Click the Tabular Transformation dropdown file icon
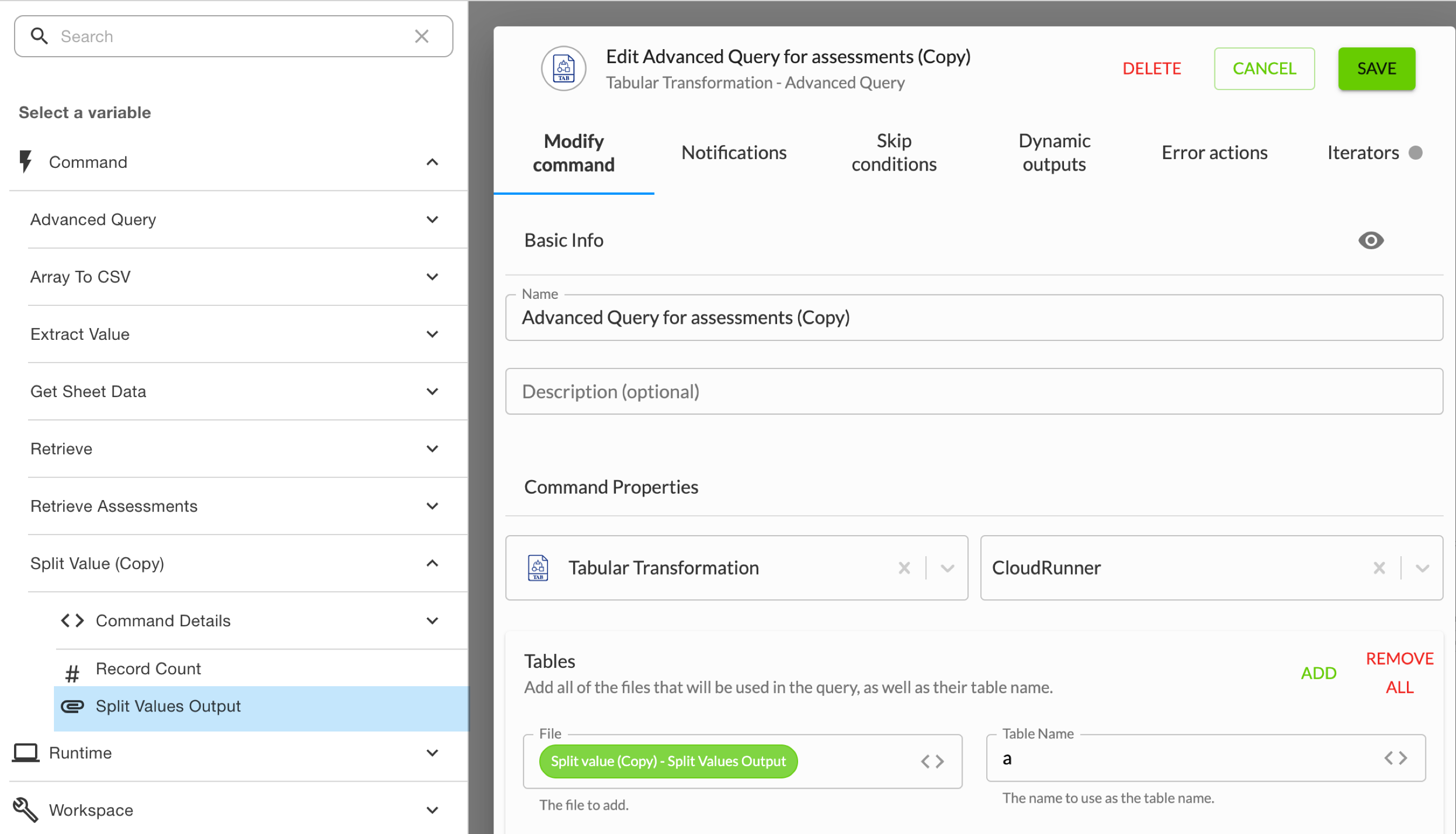The width and height of the screenshot is (1456, 834). 538,568
